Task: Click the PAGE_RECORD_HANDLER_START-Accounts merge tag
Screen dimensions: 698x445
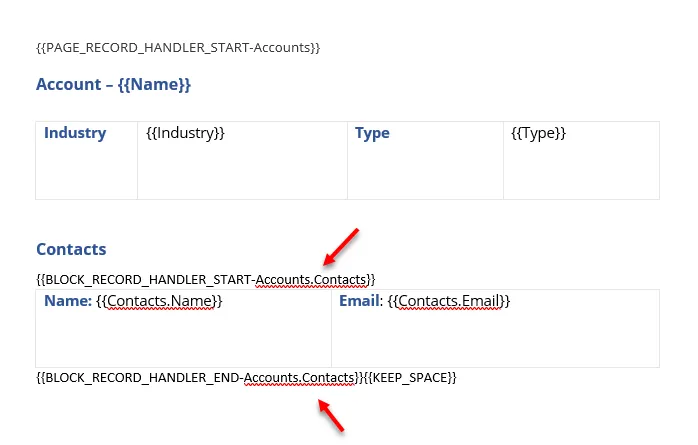Action: 178,48
